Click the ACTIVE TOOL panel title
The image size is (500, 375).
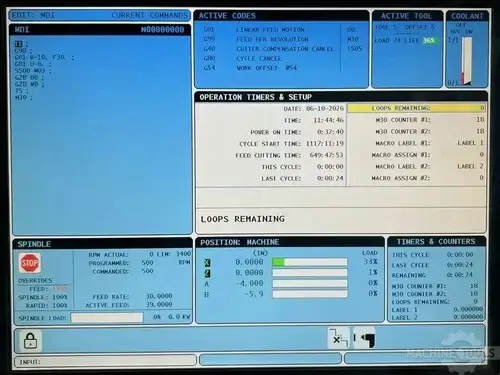[x=406, y=16]
